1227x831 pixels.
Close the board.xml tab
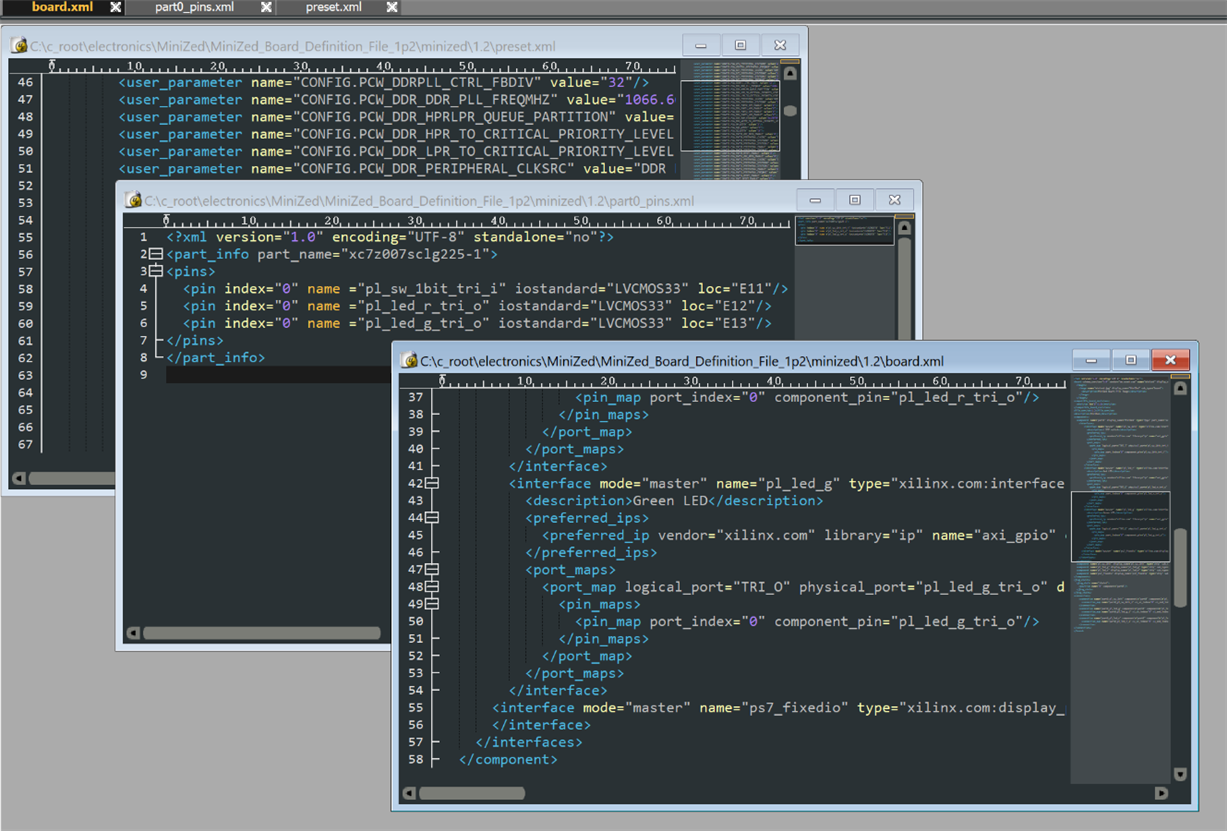point(116,7)
